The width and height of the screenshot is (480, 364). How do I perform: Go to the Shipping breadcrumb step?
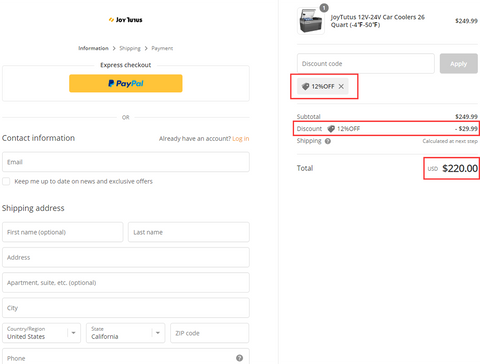[x=130, y=48]
